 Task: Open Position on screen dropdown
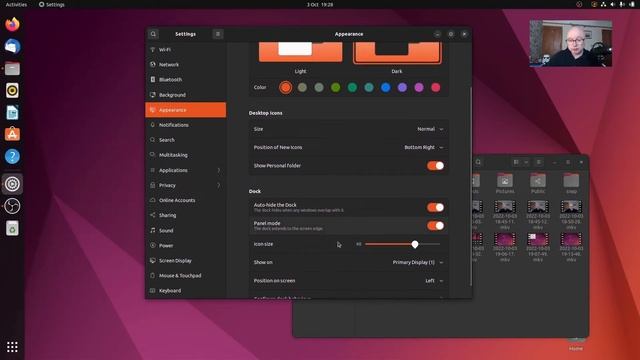(434, 281)
